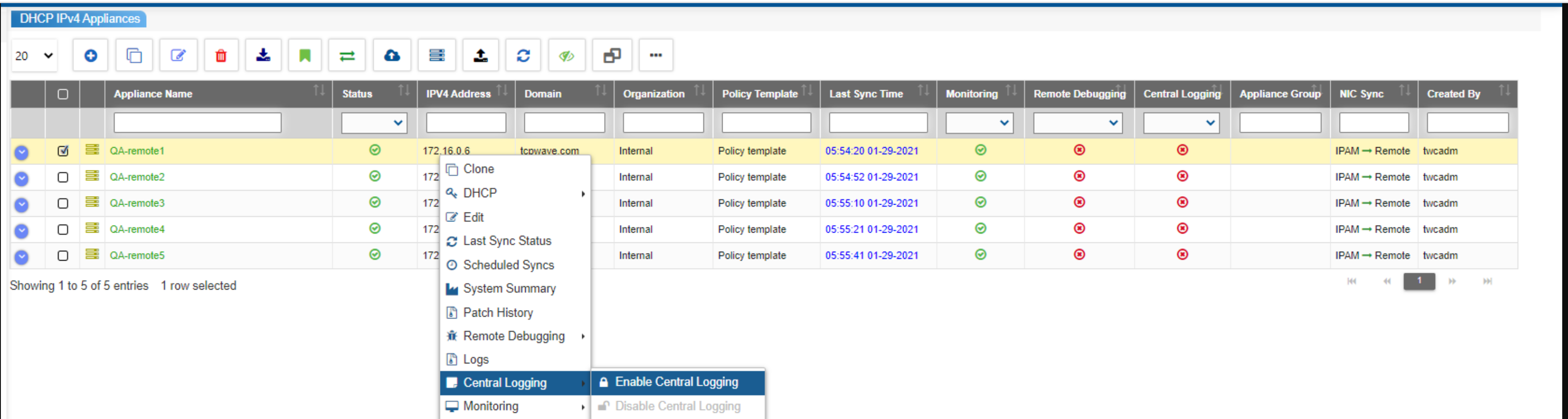Toggle the select-all header checkbox
1568x419 pixels.
(x=63, y=94)
